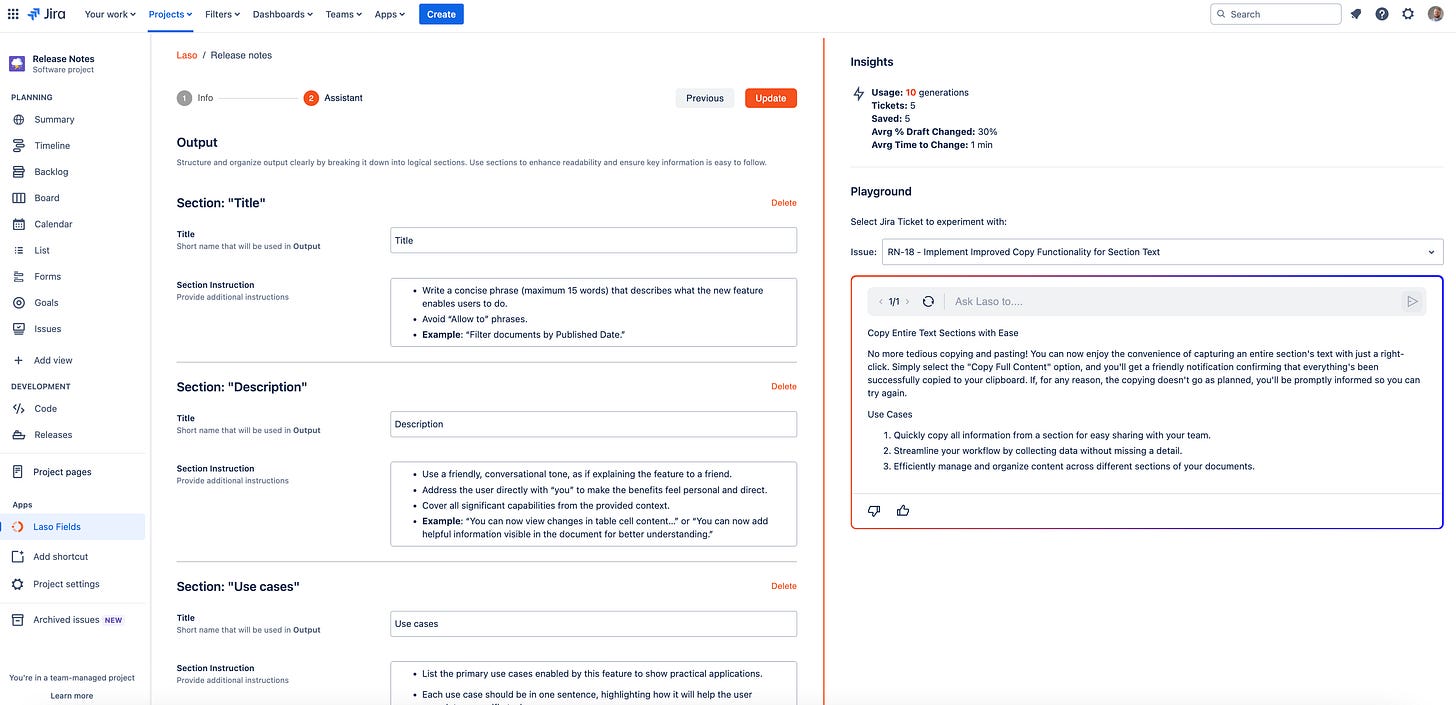
Task: Click the Create button
Action: (x=441, y=14)
